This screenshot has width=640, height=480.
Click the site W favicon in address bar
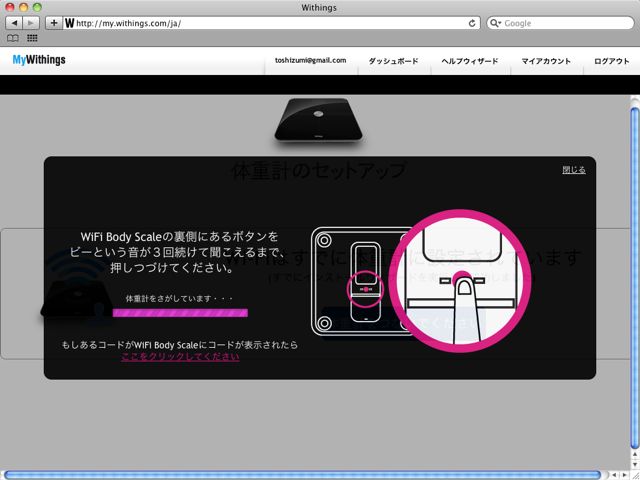[69, 23]
